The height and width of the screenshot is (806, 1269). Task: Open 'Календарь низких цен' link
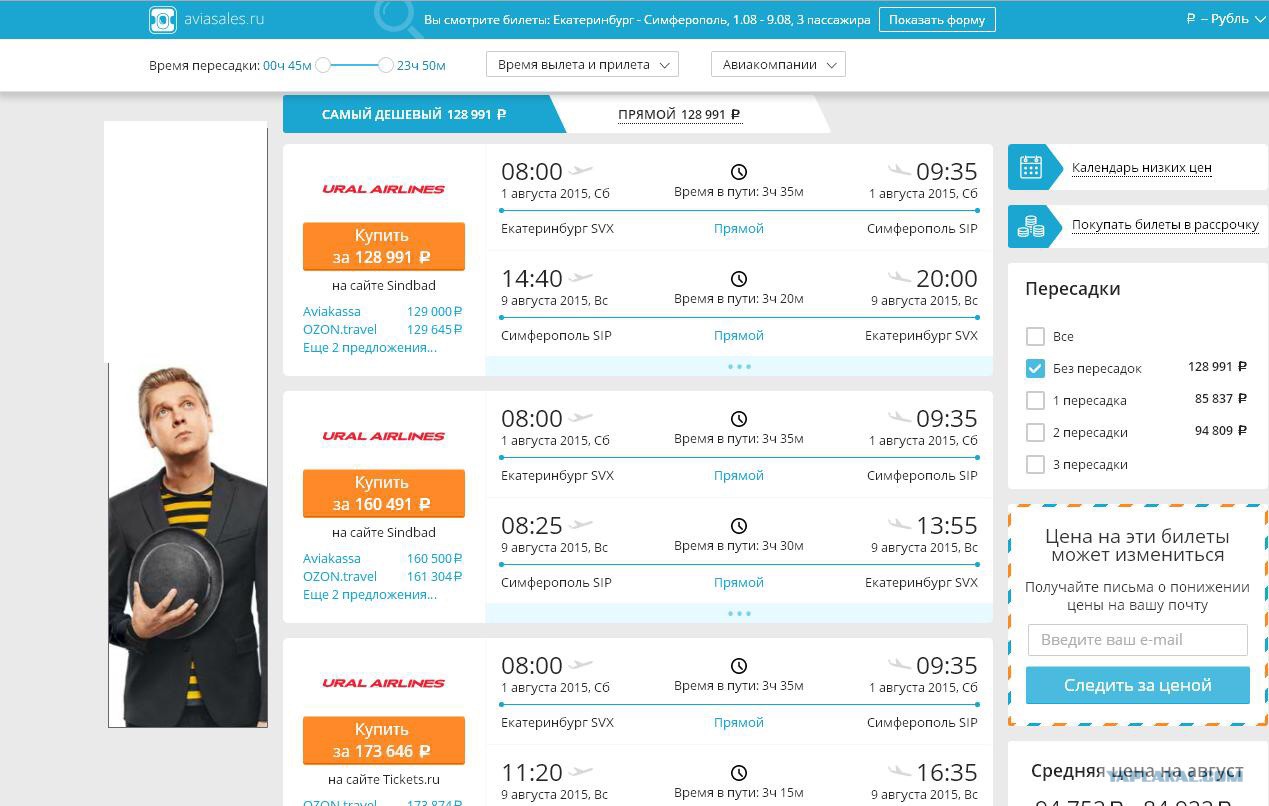tap(1142, 168)
